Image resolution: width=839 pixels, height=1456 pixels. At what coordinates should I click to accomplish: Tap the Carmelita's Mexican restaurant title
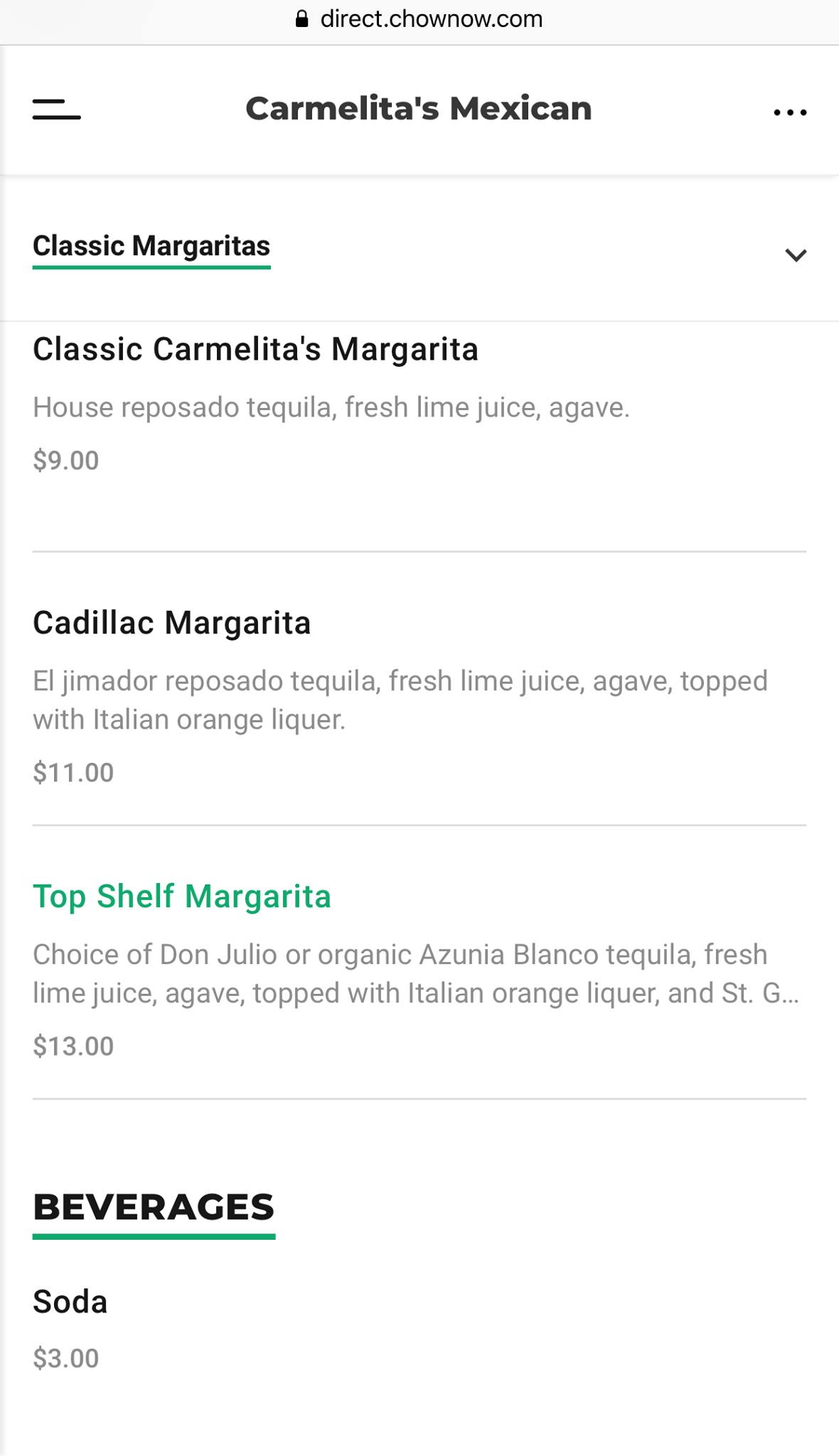(419, 109)
